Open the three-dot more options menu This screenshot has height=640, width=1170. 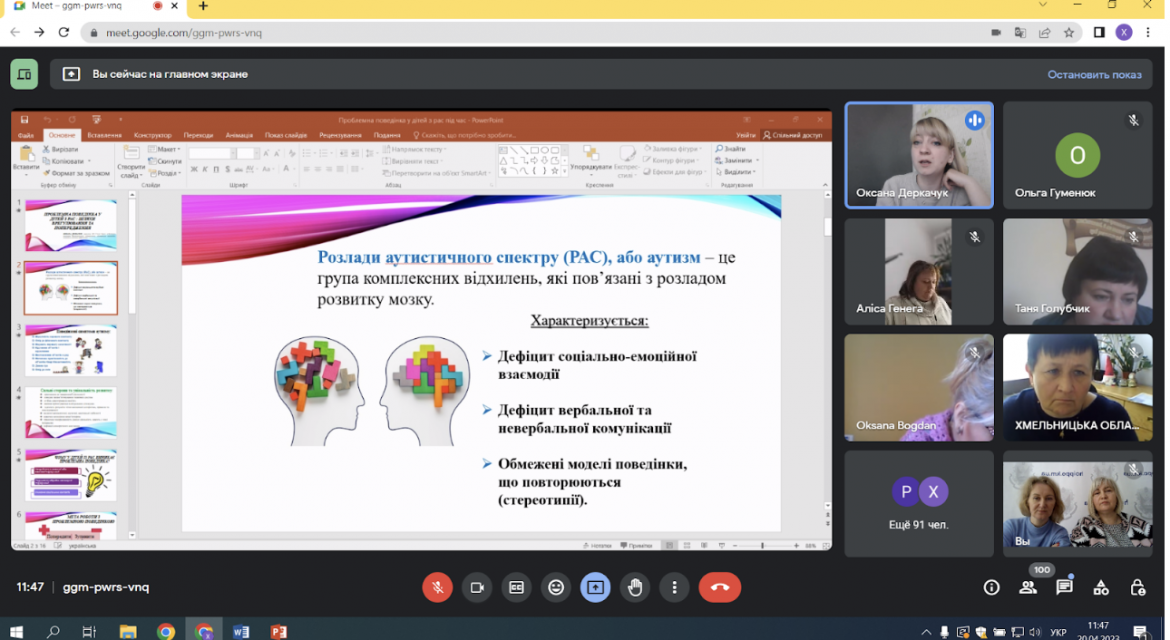[x=675, y=588]
